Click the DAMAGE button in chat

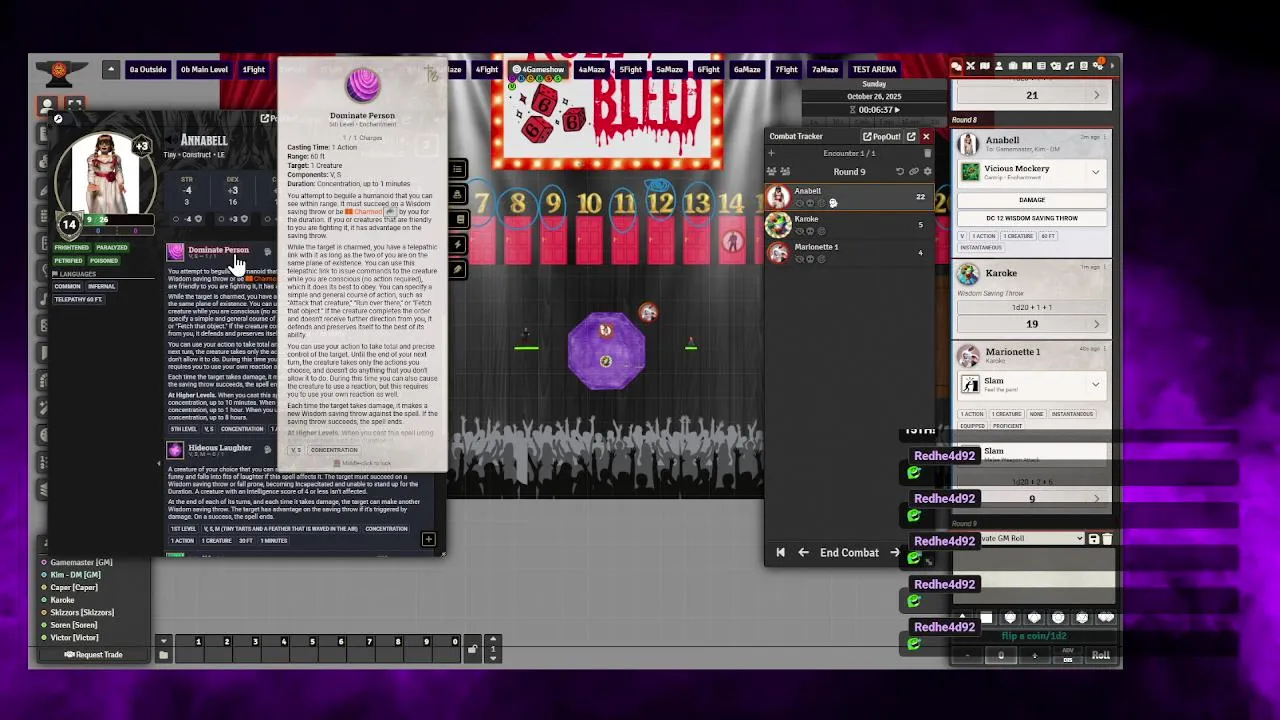(1032, 200)
